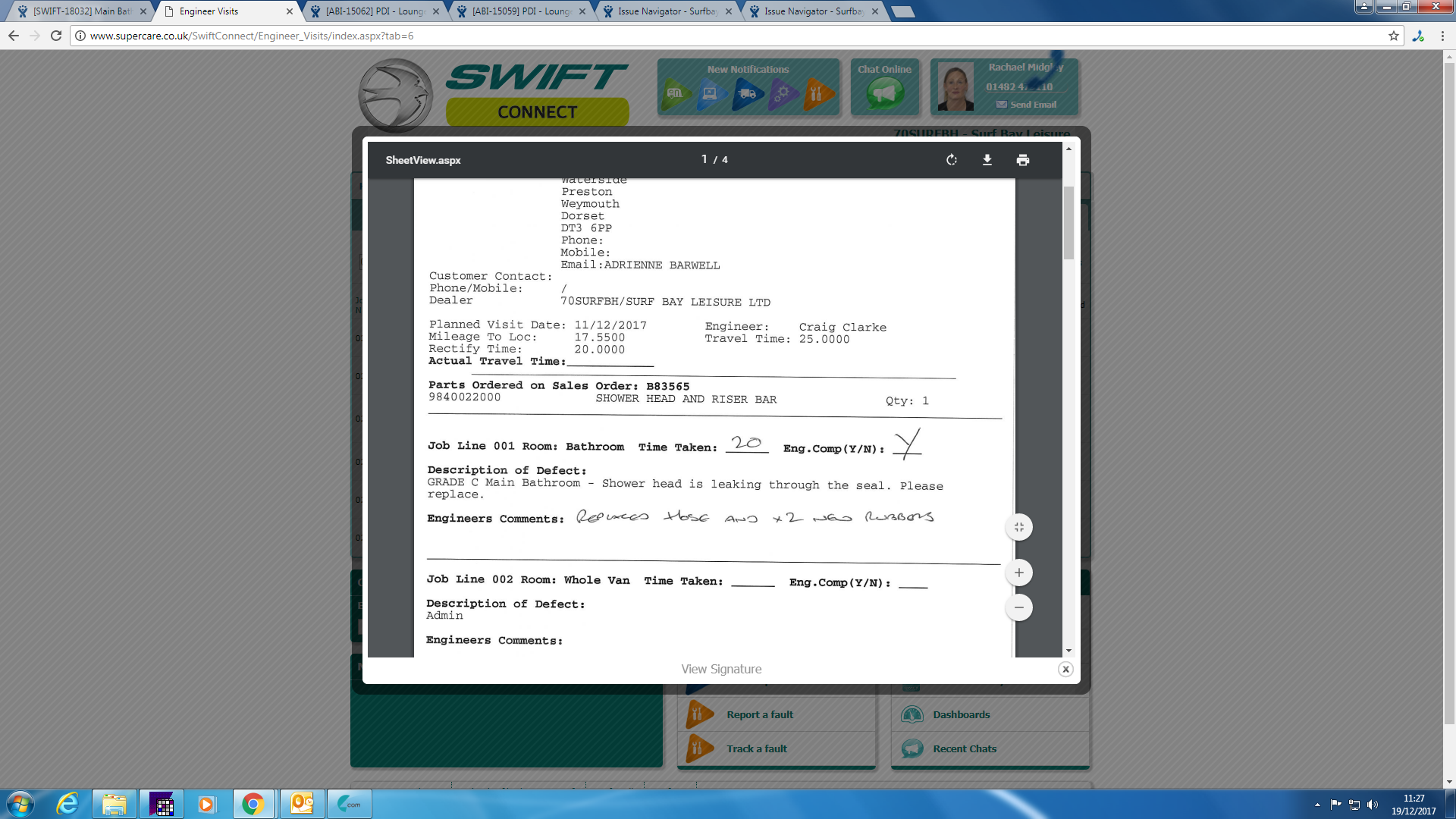Edit PDF page number field
The height and width of the screenshot is (819, 1456).
pyautogui.click(x=704, y=159)
